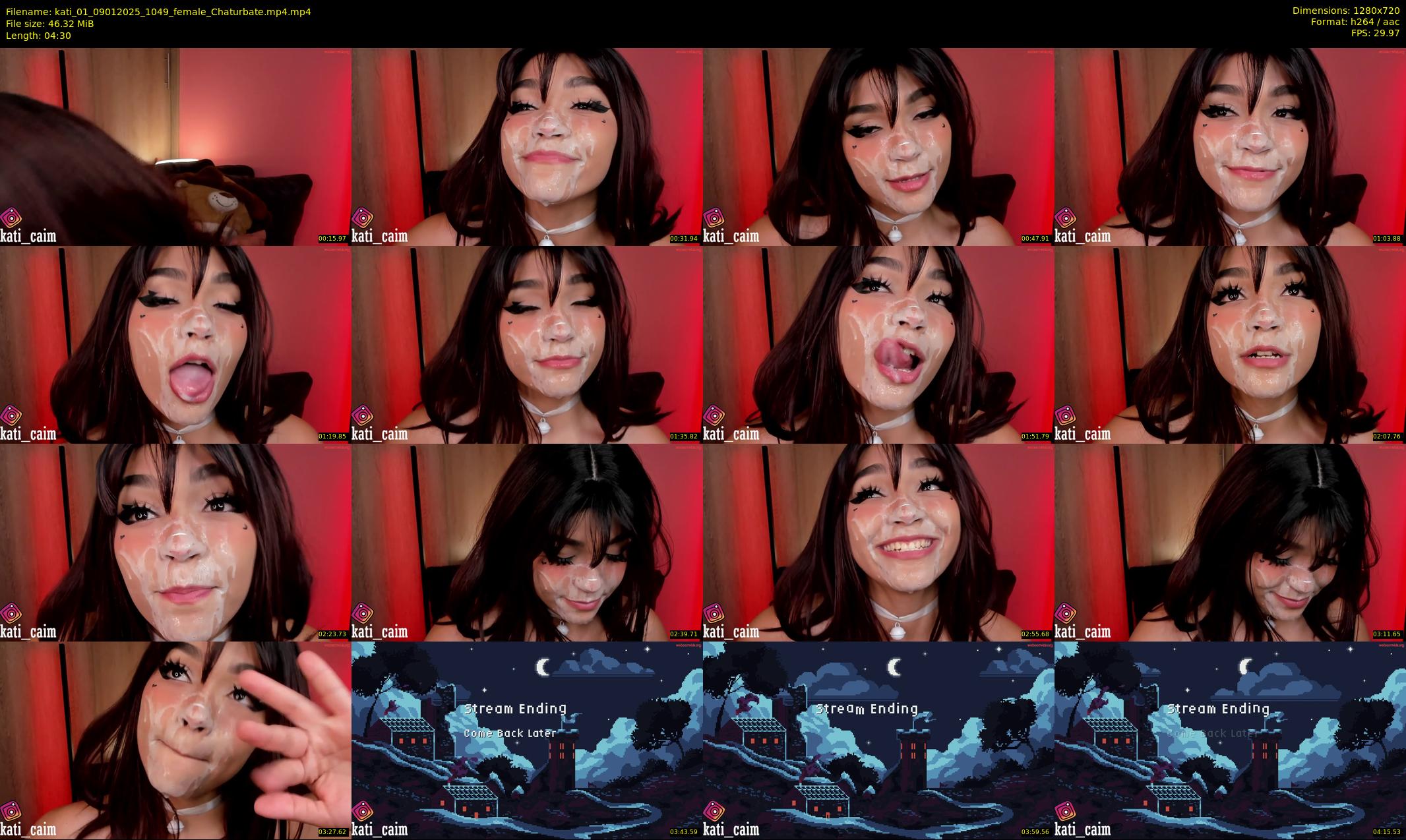The width and height of the screenshot is (1406, 840).
Task: Click the Length 04:30 text
Action: pos(38,36)
